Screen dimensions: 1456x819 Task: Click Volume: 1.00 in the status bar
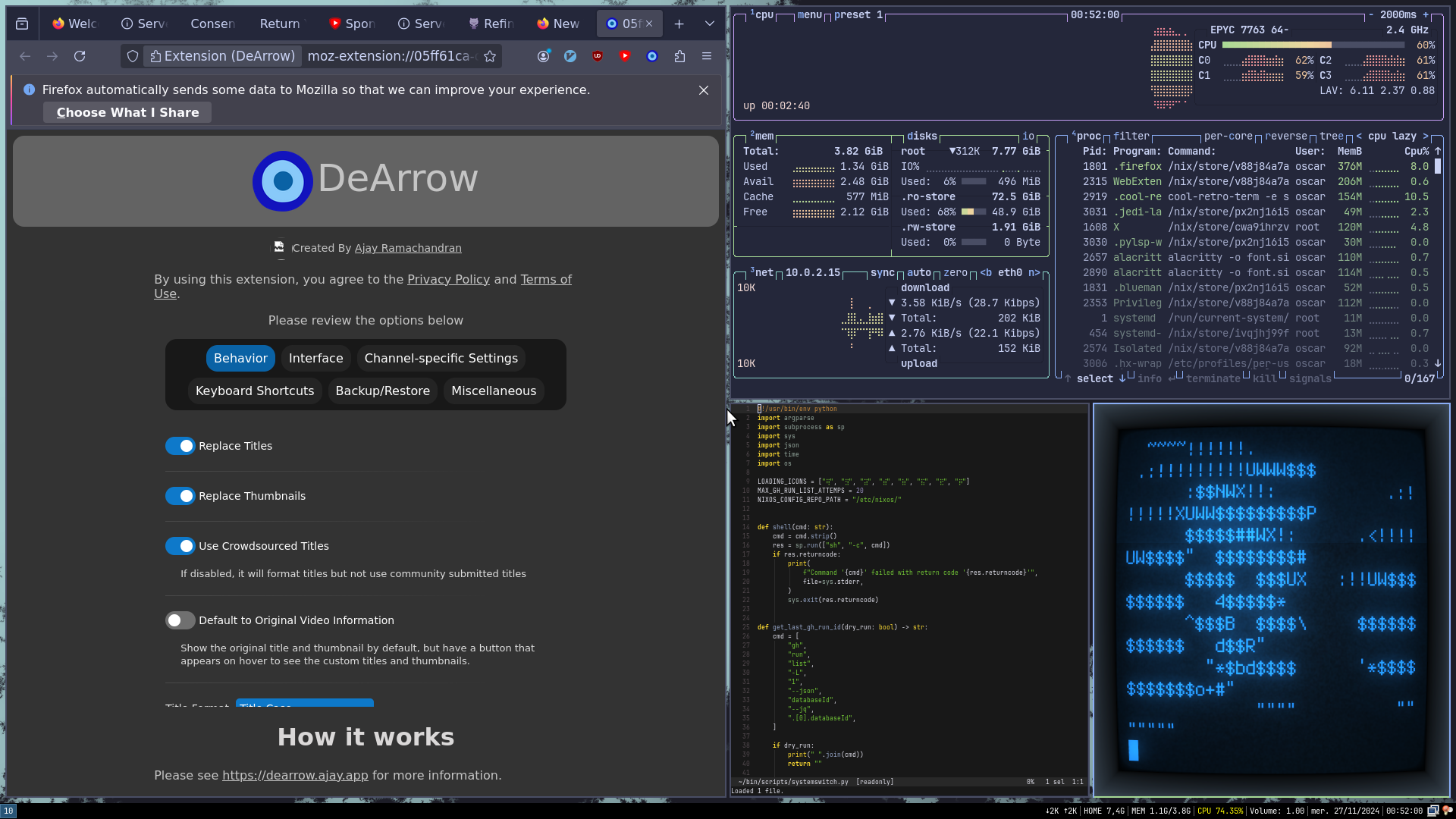tap(1276, 811)
